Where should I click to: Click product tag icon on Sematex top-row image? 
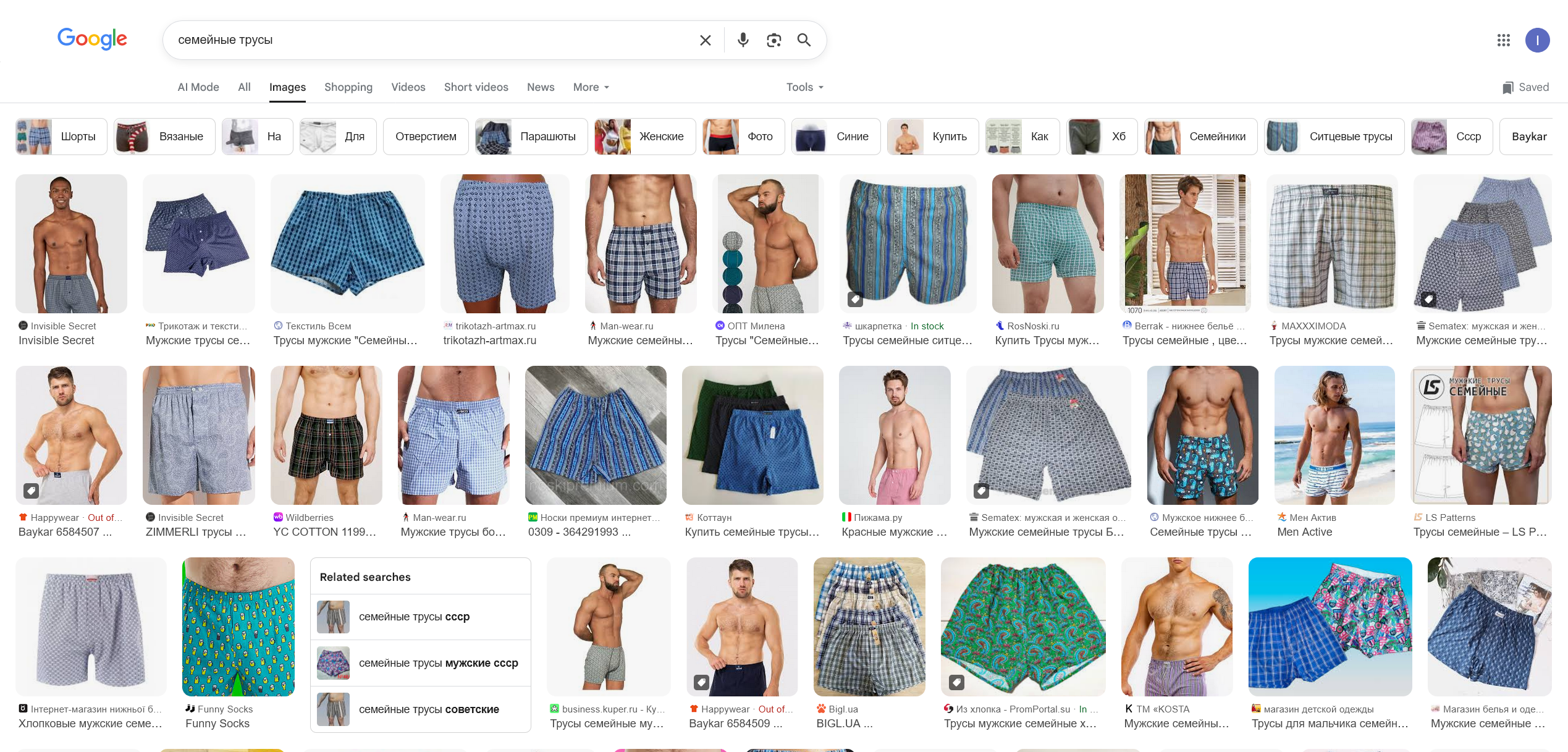pyautogui.click(x=1428, y=299)
